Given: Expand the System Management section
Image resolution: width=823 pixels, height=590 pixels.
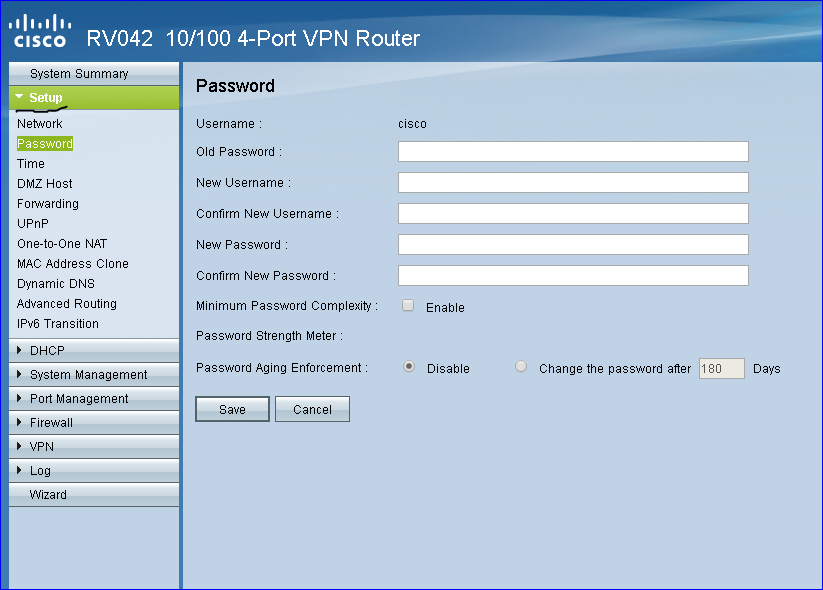Looking at the screenshot, I should coord(94,374).
